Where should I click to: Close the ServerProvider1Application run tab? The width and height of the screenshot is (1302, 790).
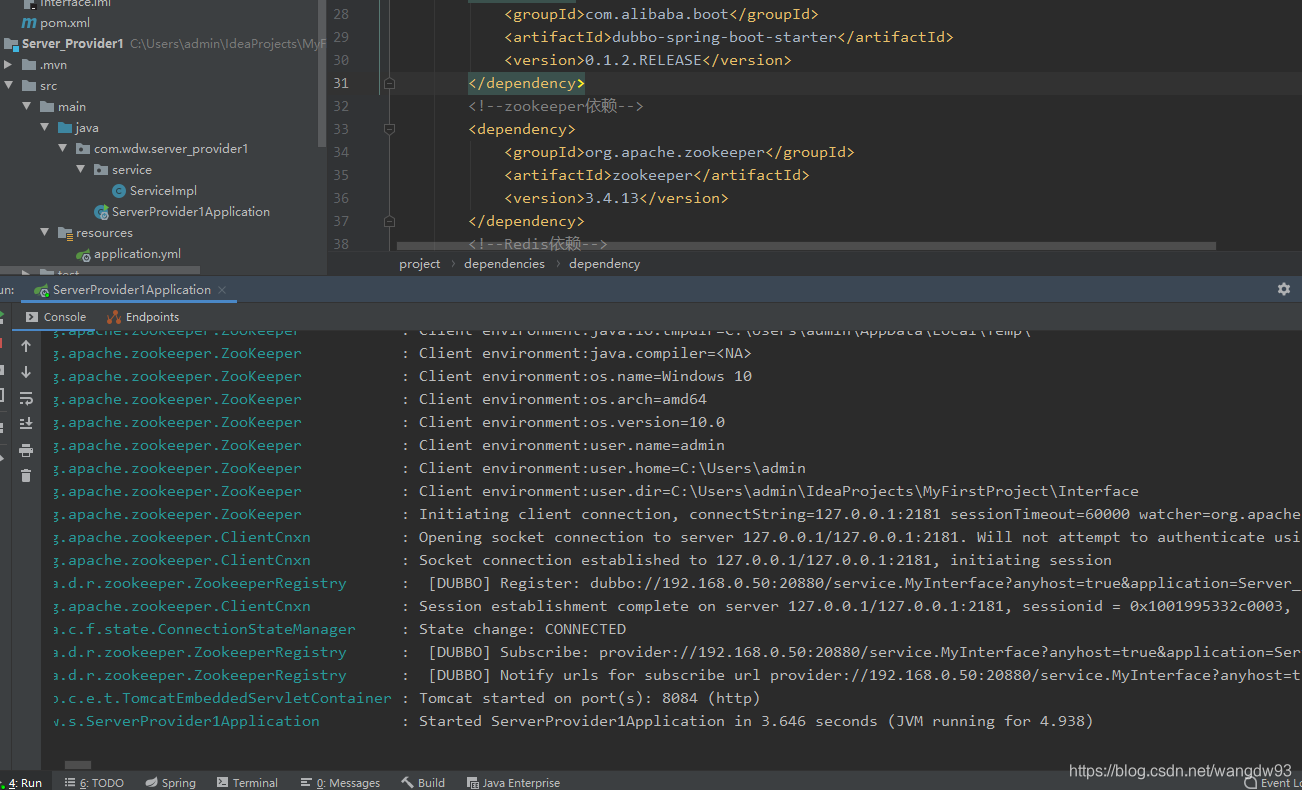click(x=223, y=290)
